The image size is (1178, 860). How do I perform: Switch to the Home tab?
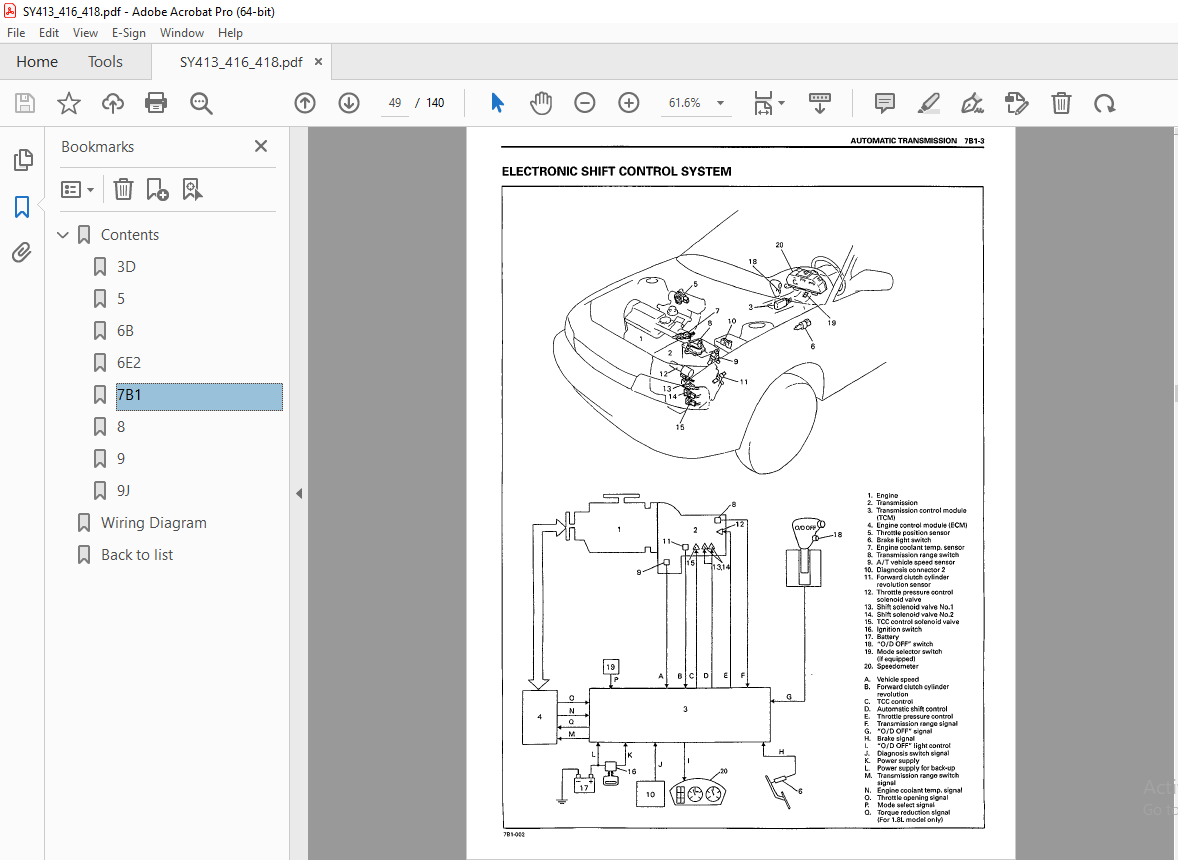[37, 62]
